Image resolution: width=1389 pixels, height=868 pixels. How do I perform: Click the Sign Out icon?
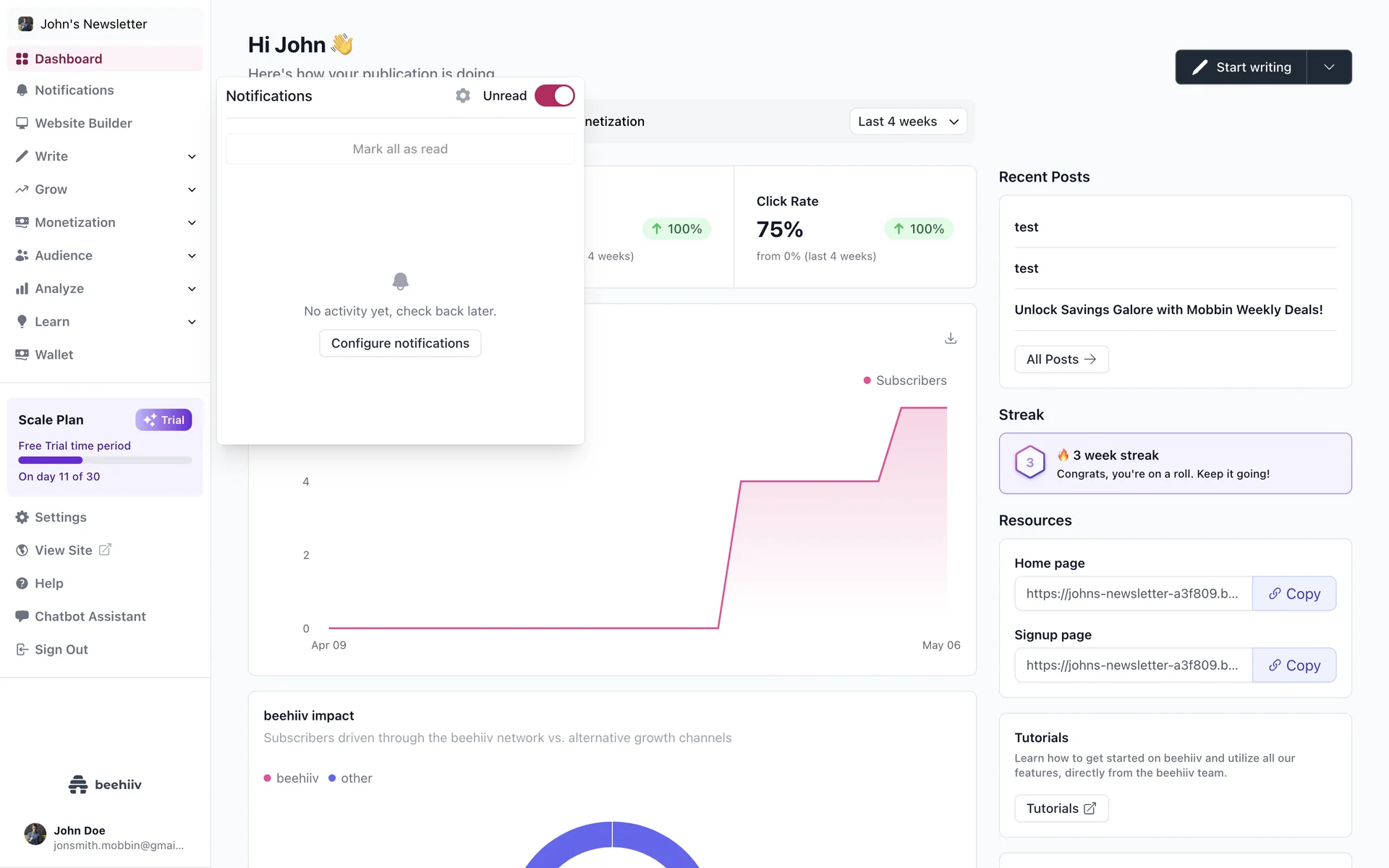(22, 650)
